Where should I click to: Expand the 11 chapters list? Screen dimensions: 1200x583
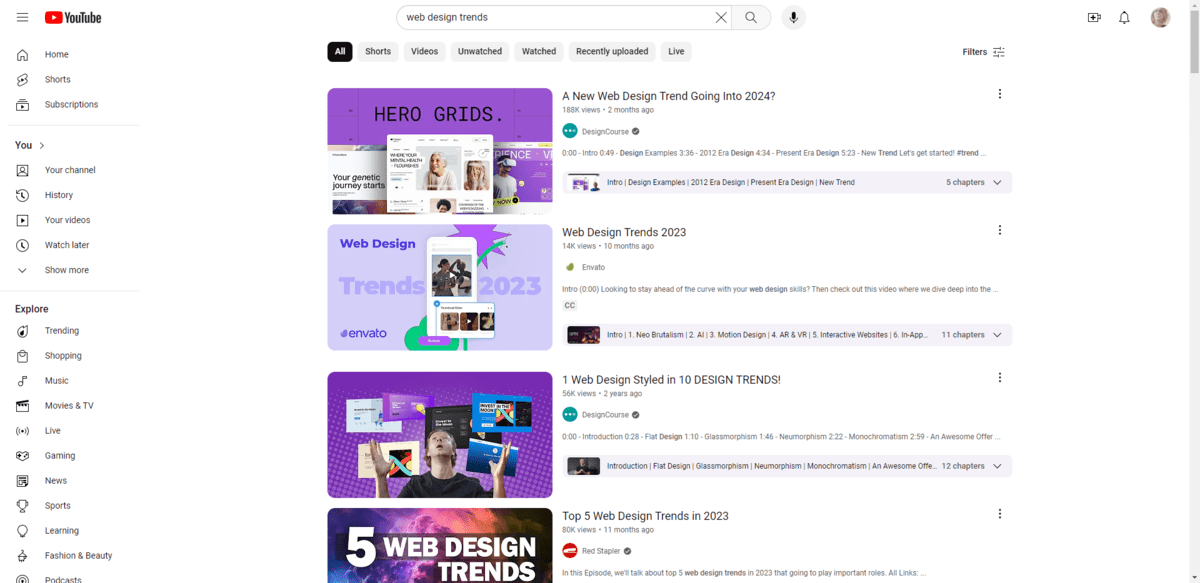coord(996,335)
